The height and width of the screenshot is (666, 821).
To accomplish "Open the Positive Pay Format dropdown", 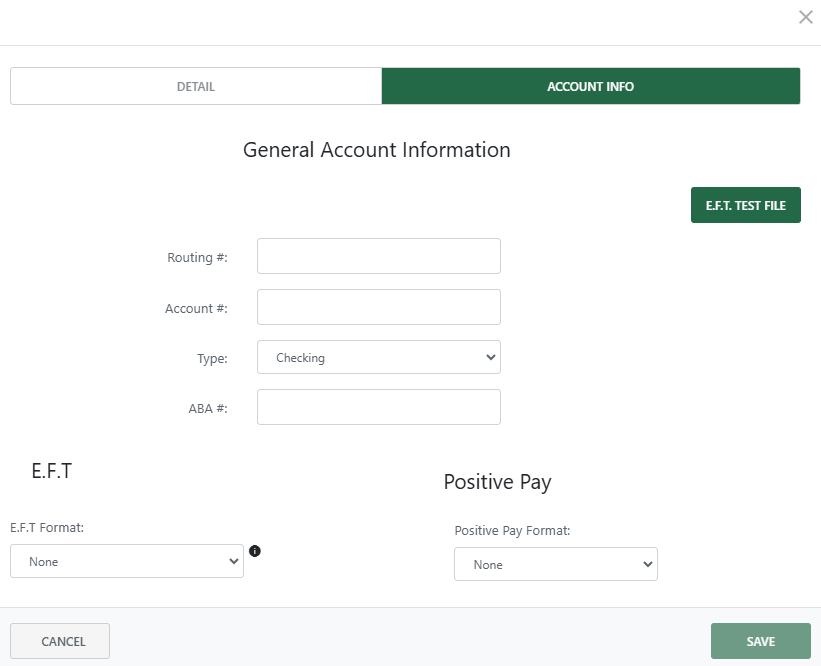I will 555,565.
